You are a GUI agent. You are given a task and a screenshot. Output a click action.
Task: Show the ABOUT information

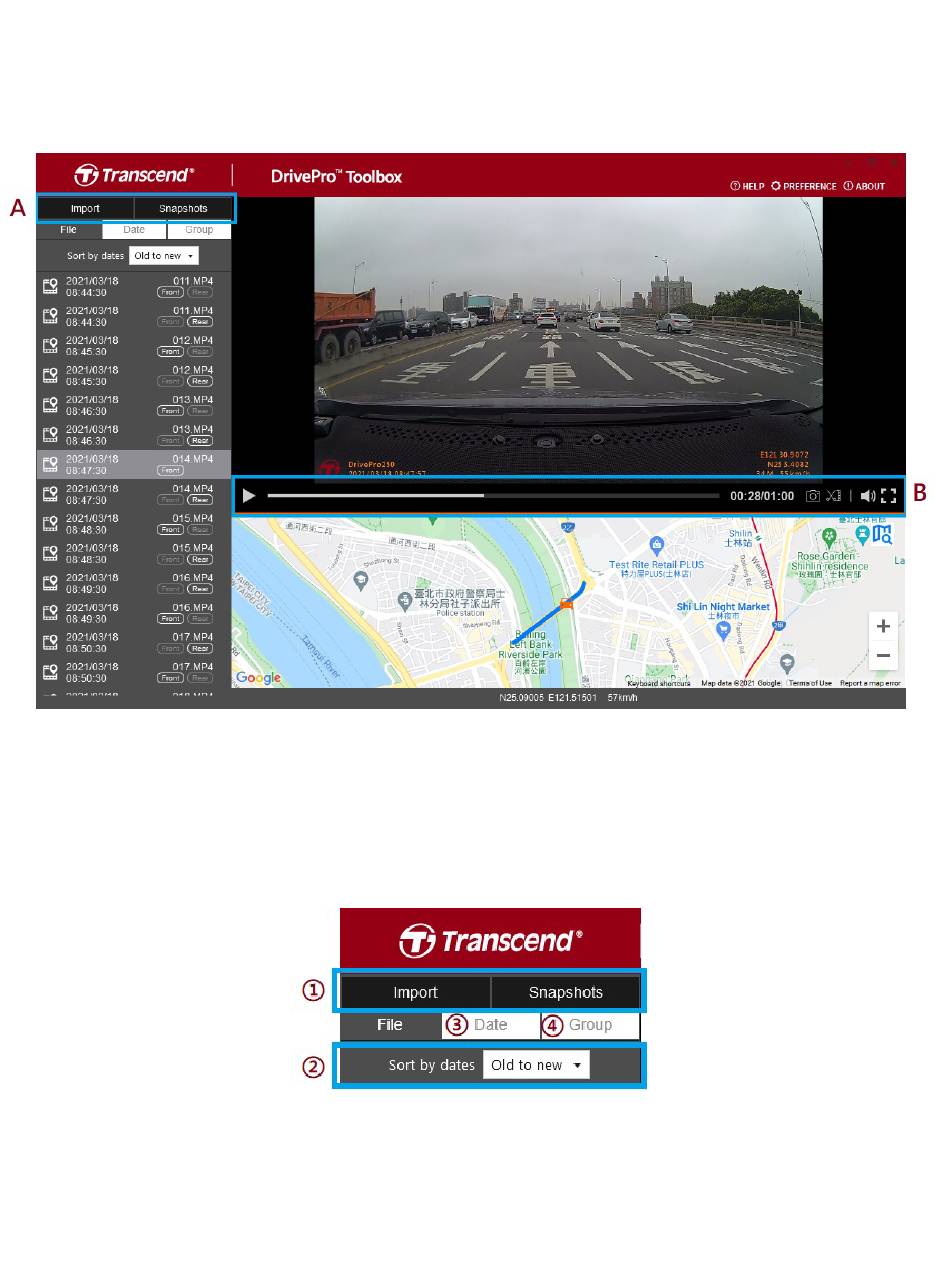point(864,186)
